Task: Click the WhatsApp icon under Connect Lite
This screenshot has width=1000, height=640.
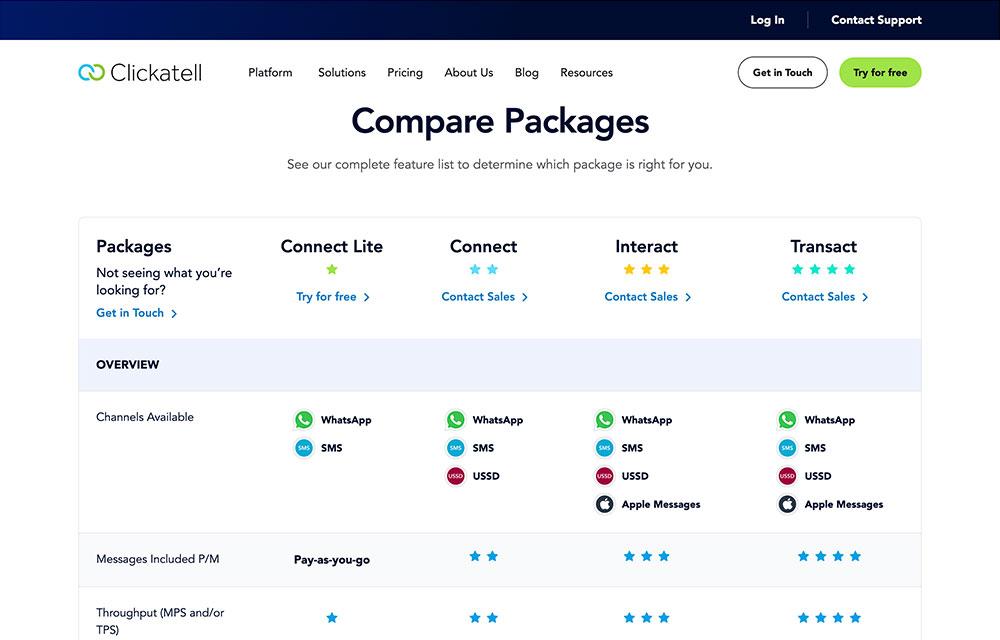Action: (304, 419)
